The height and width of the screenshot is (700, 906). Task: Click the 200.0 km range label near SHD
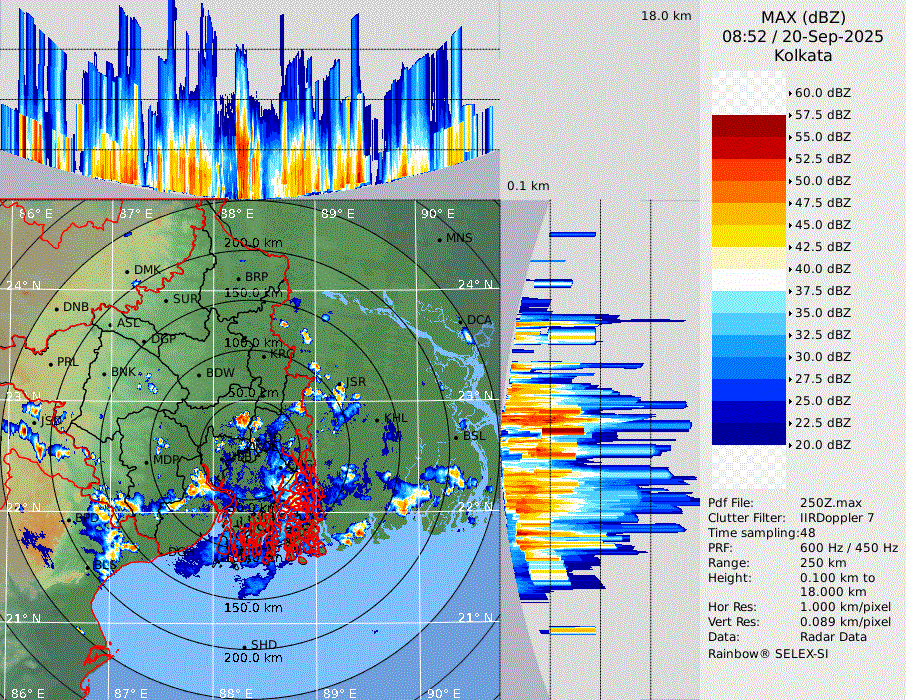[251, 658]
